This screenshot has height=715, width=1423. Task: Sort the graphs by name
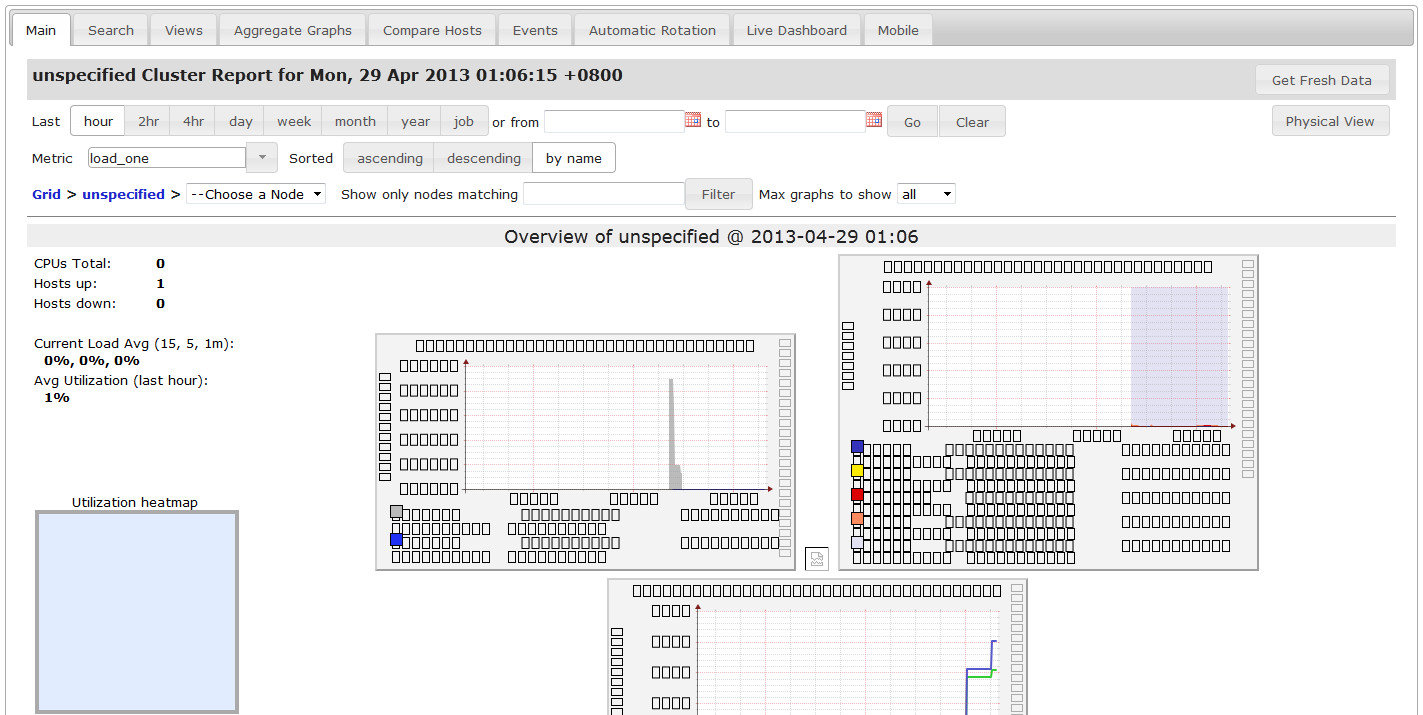[x=573, y=157]
